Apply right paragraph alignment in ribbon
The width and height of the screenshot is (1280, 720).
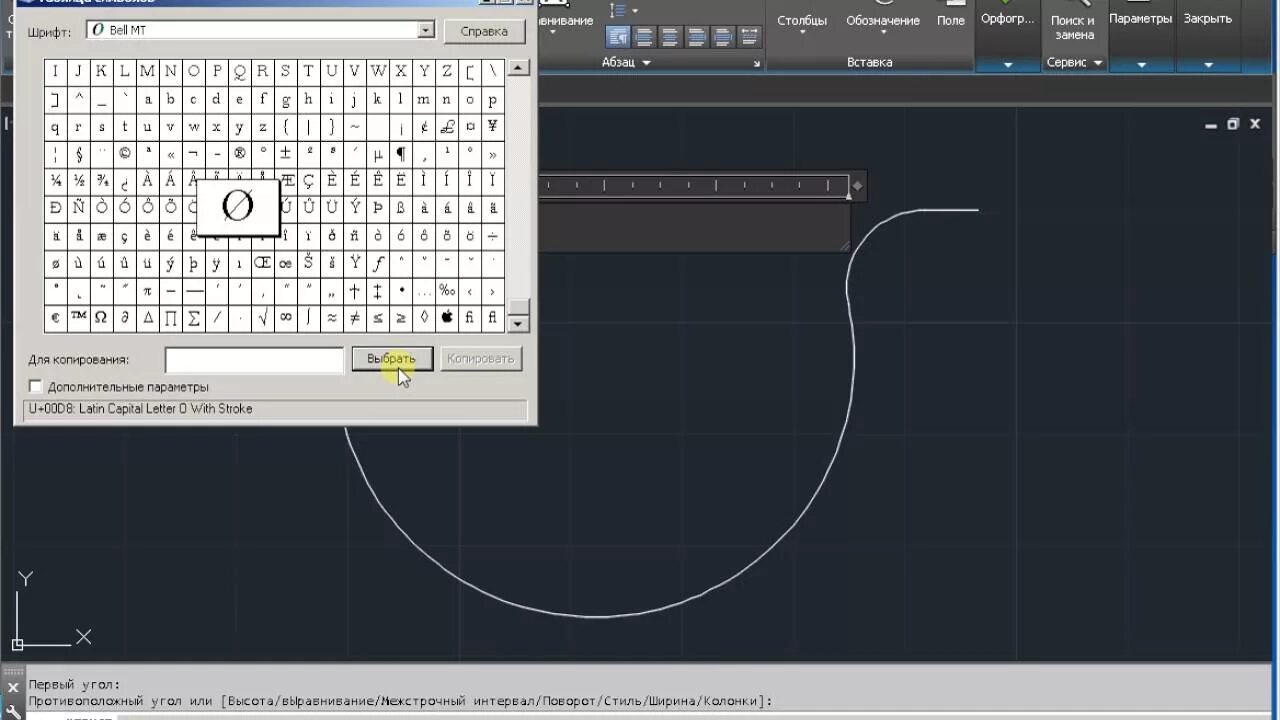pos(696,38)
